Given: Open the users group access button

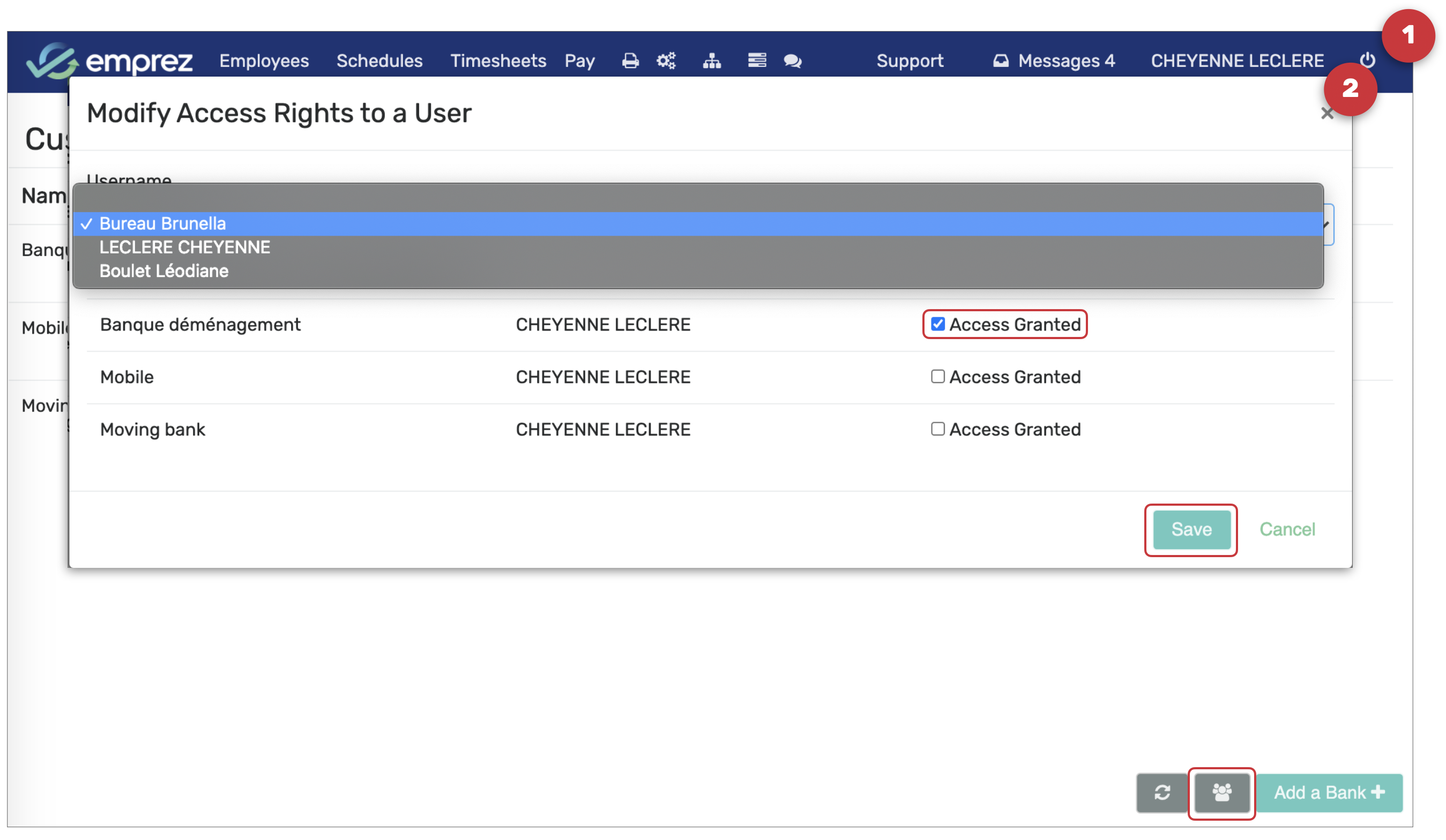Looking at the screenshot, I should (1221, 792).
